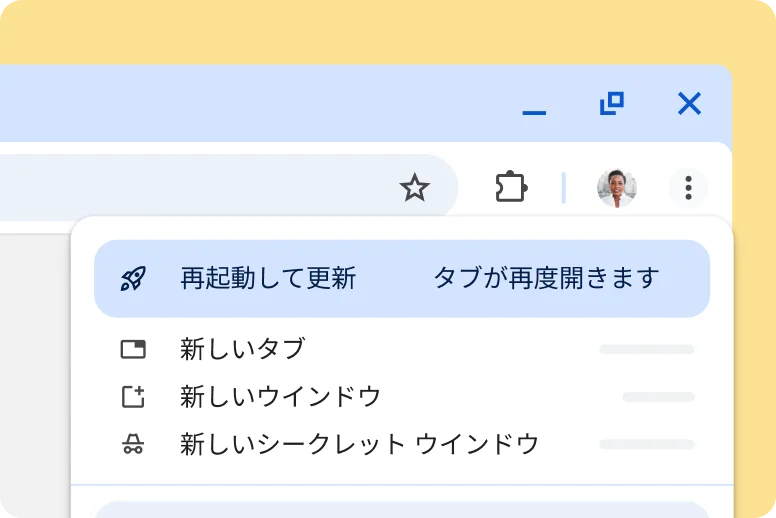Open 新しいシークレット ウインドウ from the menu
776x518 pixels.
coord(359,444)
